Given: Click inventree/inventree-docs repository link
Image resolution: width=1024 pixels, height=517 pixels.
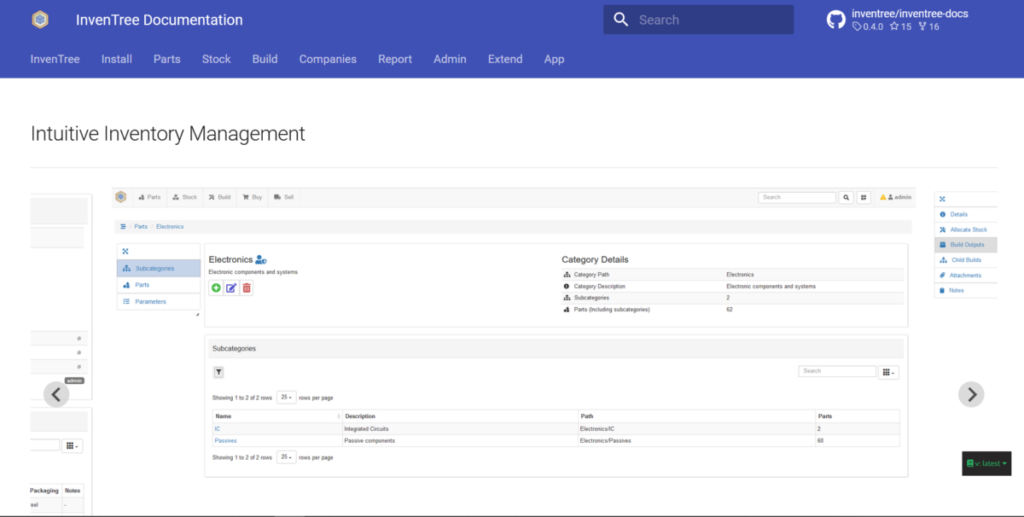Looking at the screenshot, I should coord(910,14).
